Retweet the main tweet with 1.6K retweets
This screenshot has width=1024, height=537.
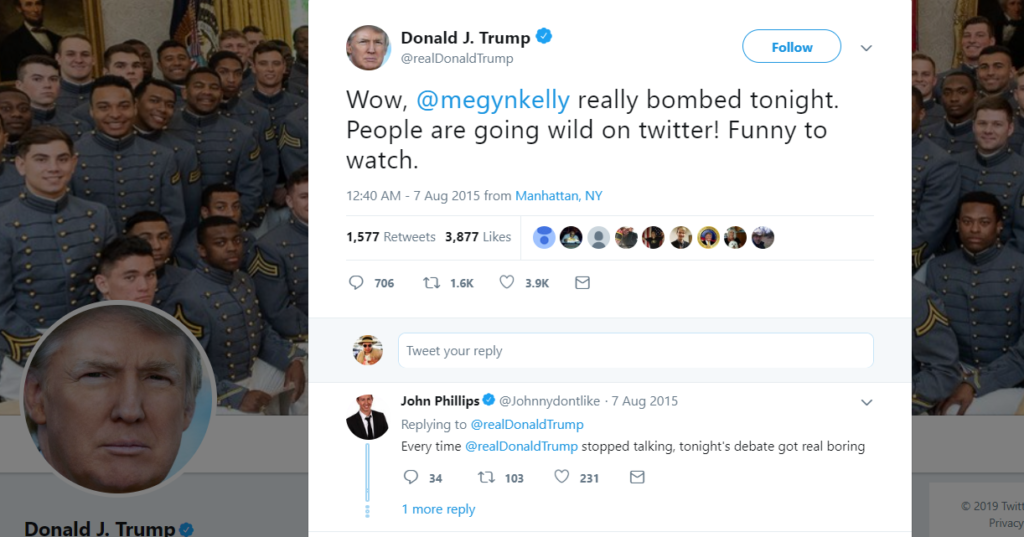pyautogui.click(x=432, y=283)
